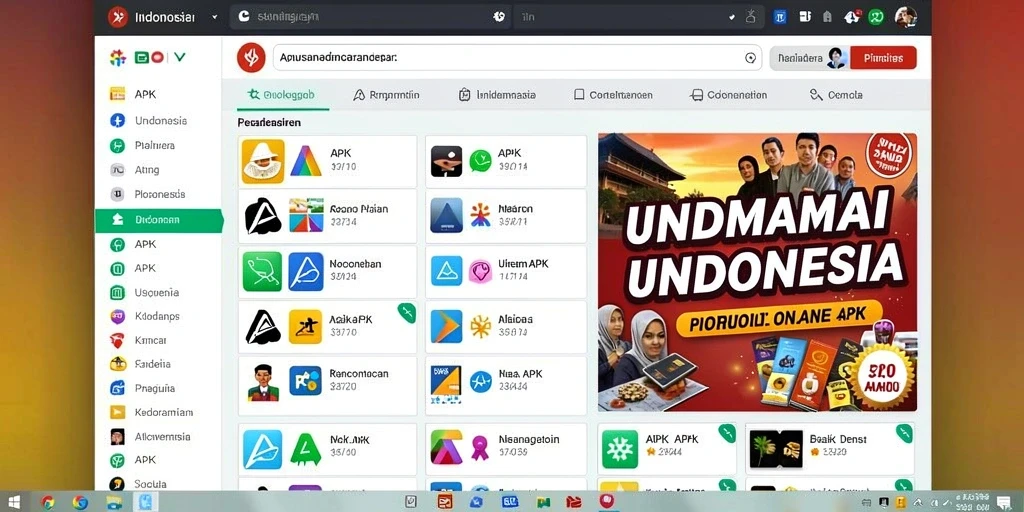
Task: Open the Beaik Denst app card
Action: tap(829, 448)
